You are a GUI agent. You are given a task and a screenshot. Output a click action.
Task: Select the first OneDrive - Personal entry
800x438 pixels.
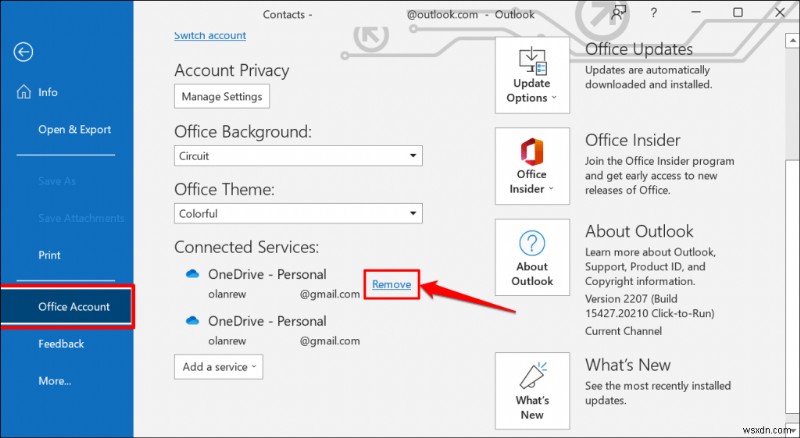[x=267, y=275]
